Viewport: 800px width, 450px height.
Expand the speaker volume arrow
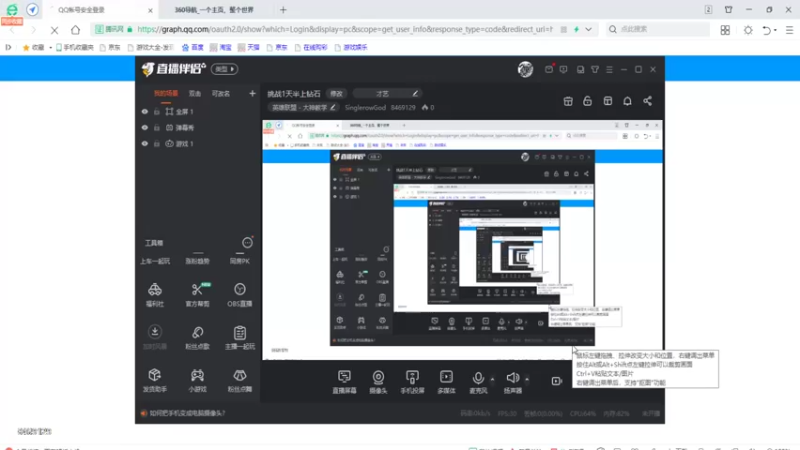tap(527, 379)
